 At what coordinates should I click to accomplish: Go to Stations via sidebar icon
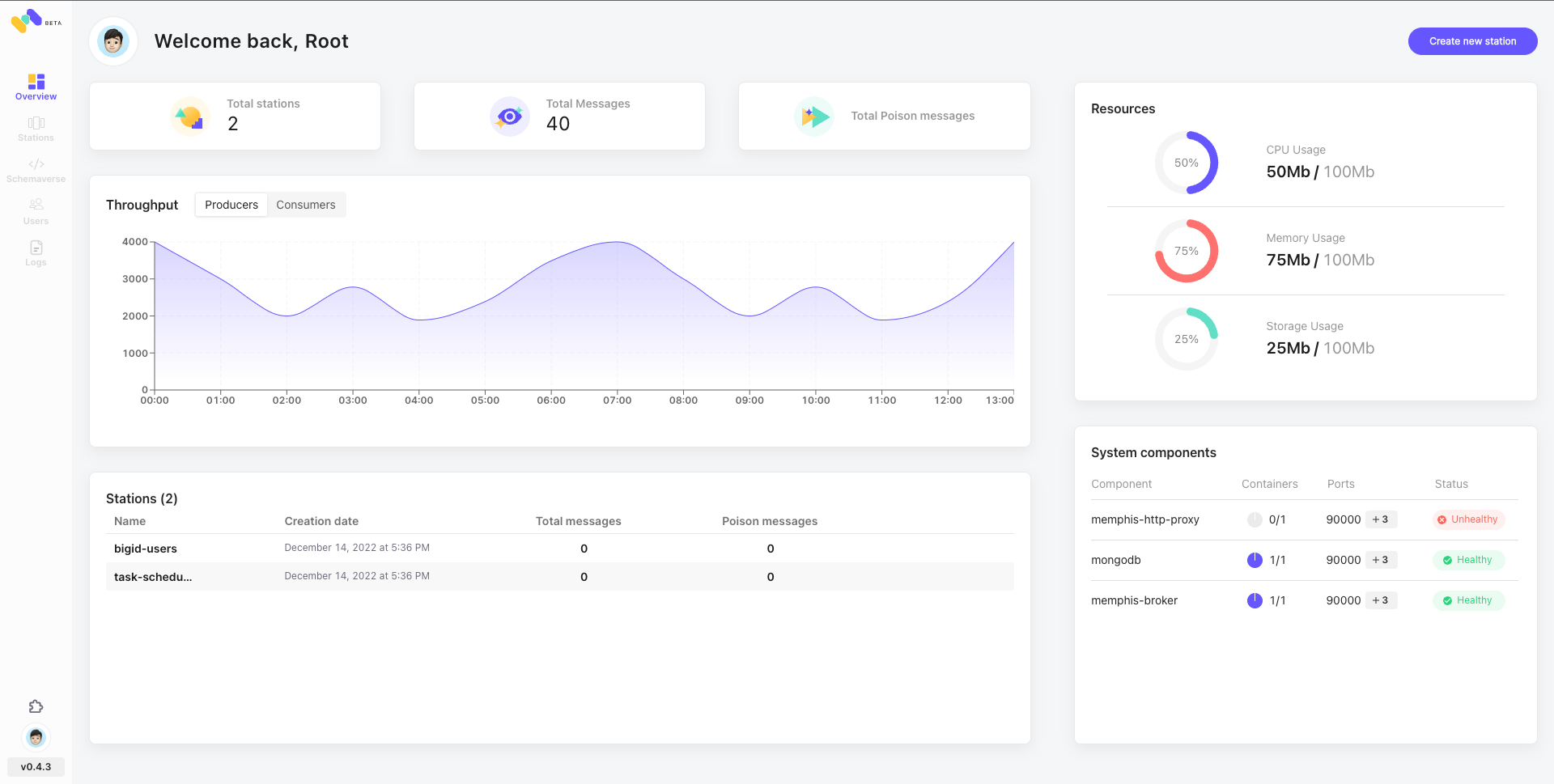coord(36,123)
